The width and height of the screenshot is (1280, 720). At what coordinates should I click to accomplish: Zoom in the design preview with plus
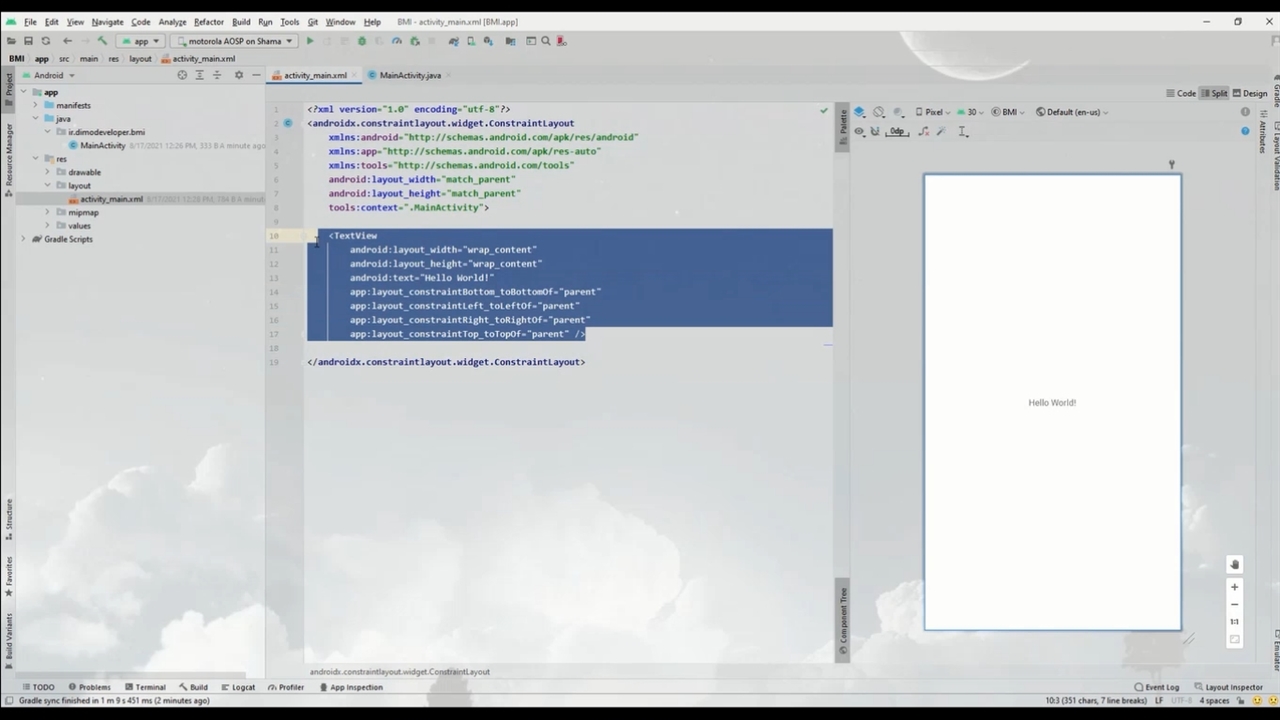pos(1234,587)
